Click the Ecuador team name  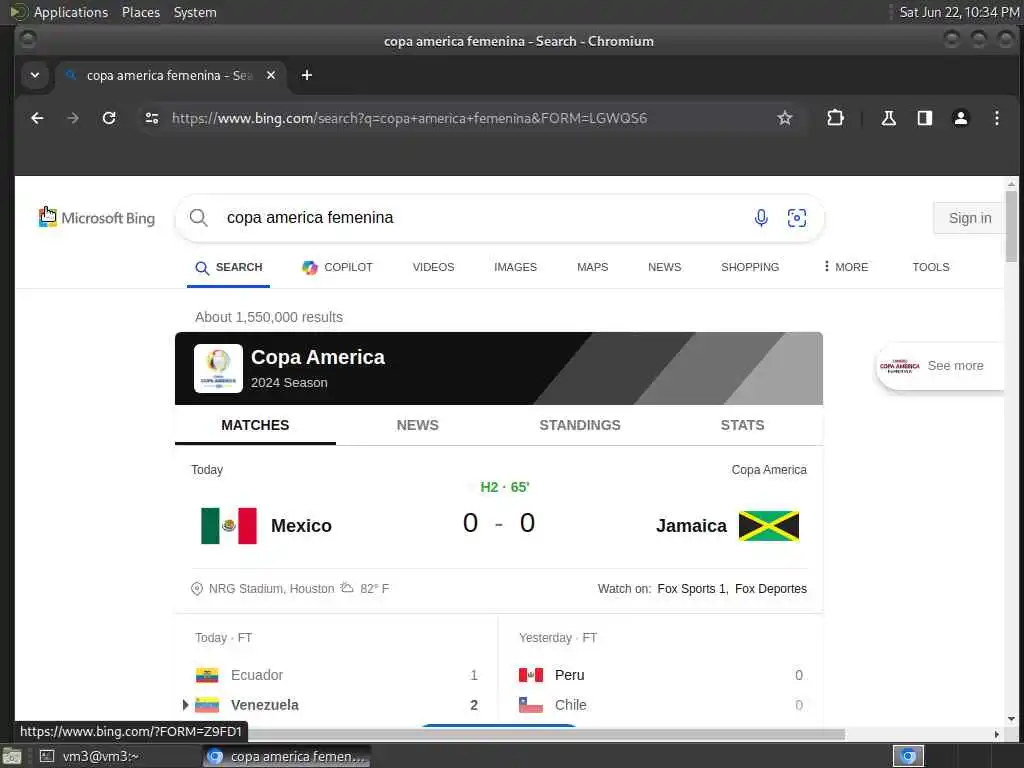click(x=257, y=675)
